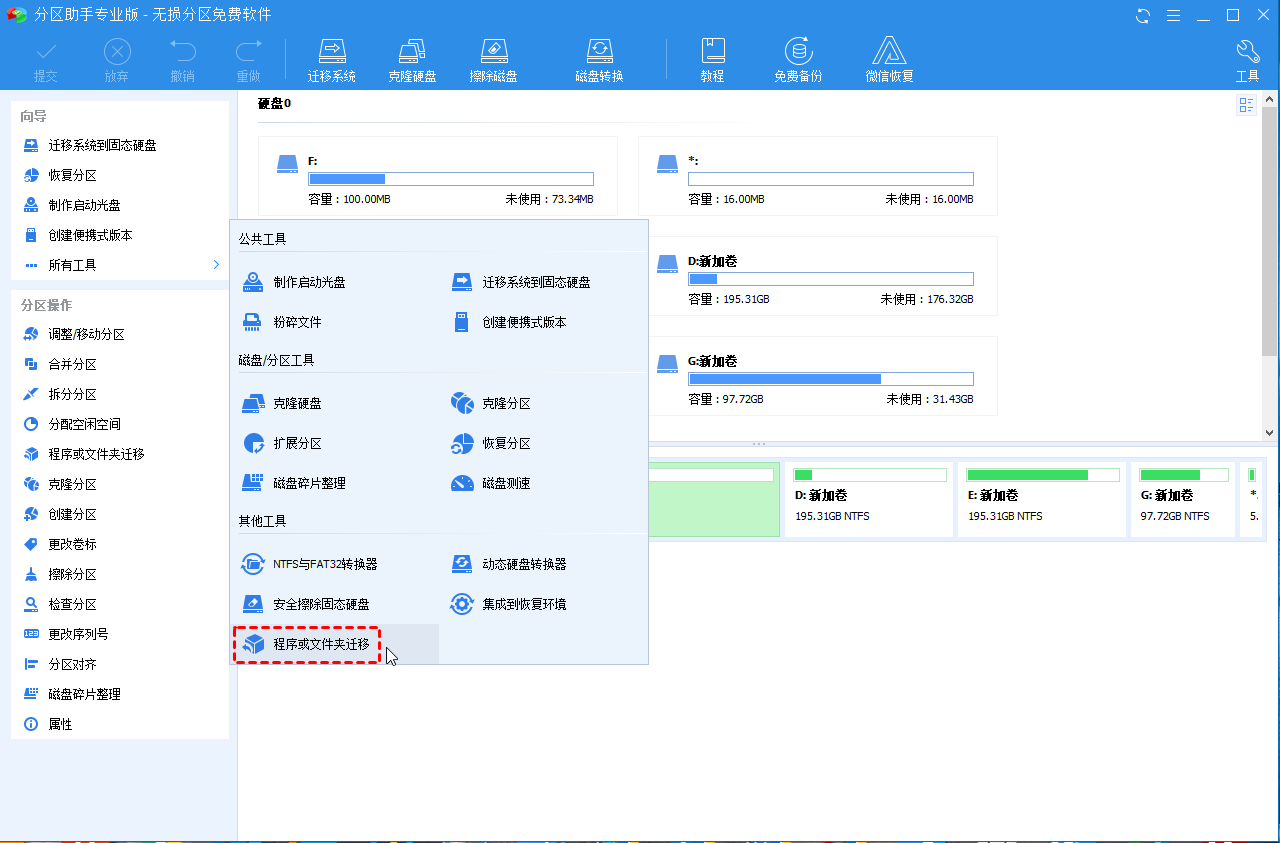This screenshot has width=1280, height=843.
Task: Choose 程序或文件夹迁移 in the popup menu
Action: [320, 644]
